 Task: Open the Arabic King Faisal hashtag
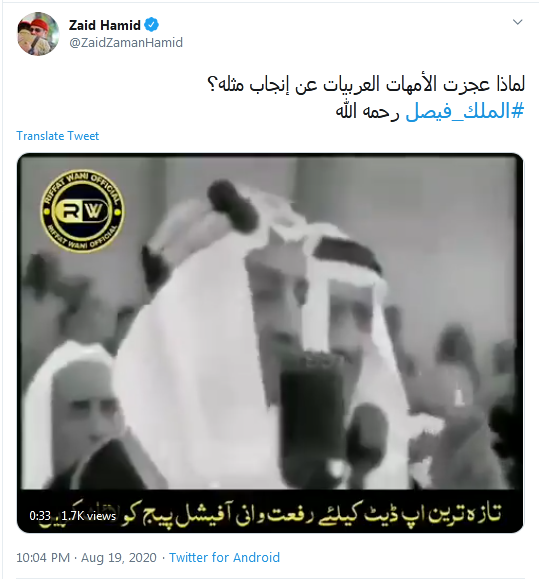(465, 111)
